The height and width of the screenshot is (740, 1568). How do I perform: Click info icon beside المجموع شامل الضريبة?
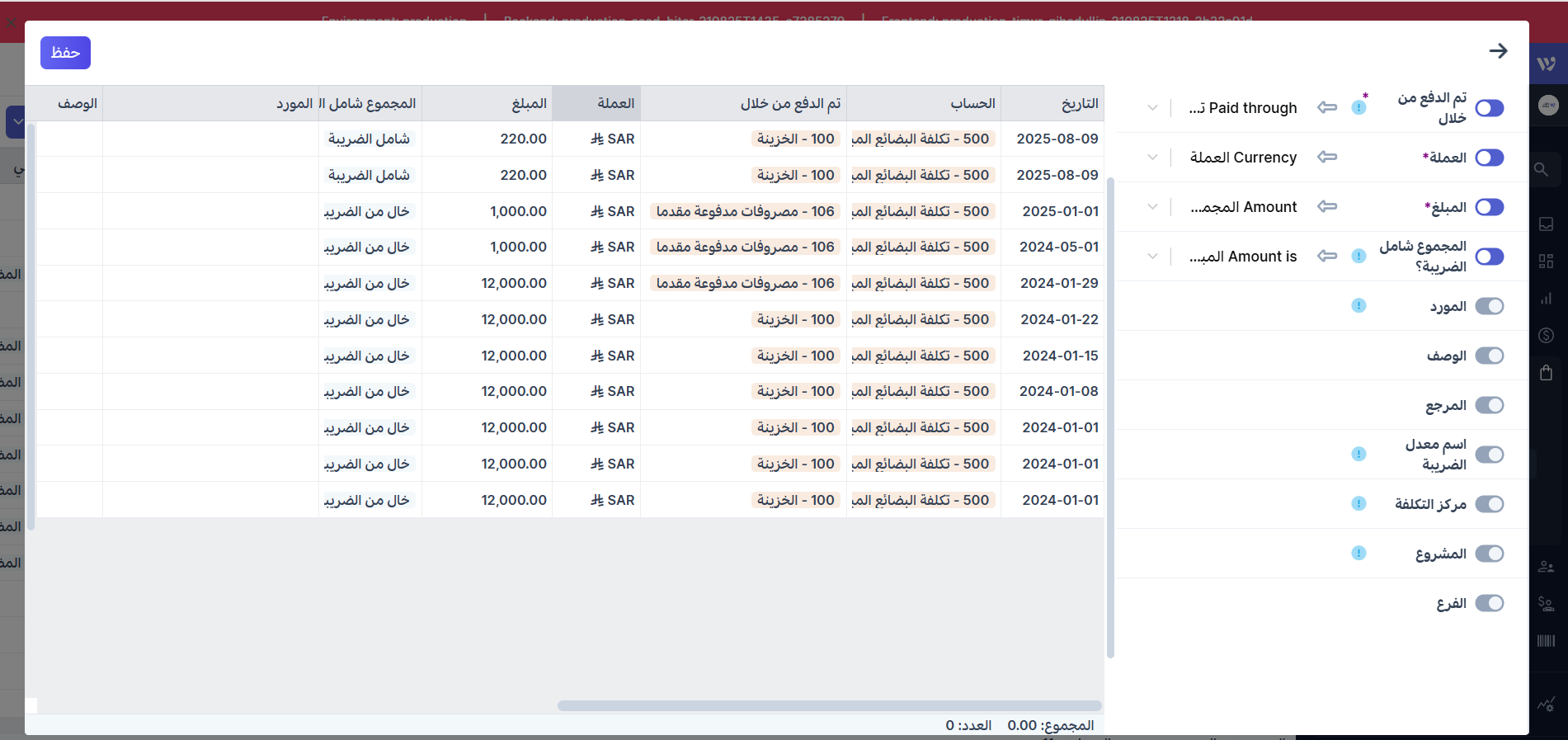[1358, 257]
